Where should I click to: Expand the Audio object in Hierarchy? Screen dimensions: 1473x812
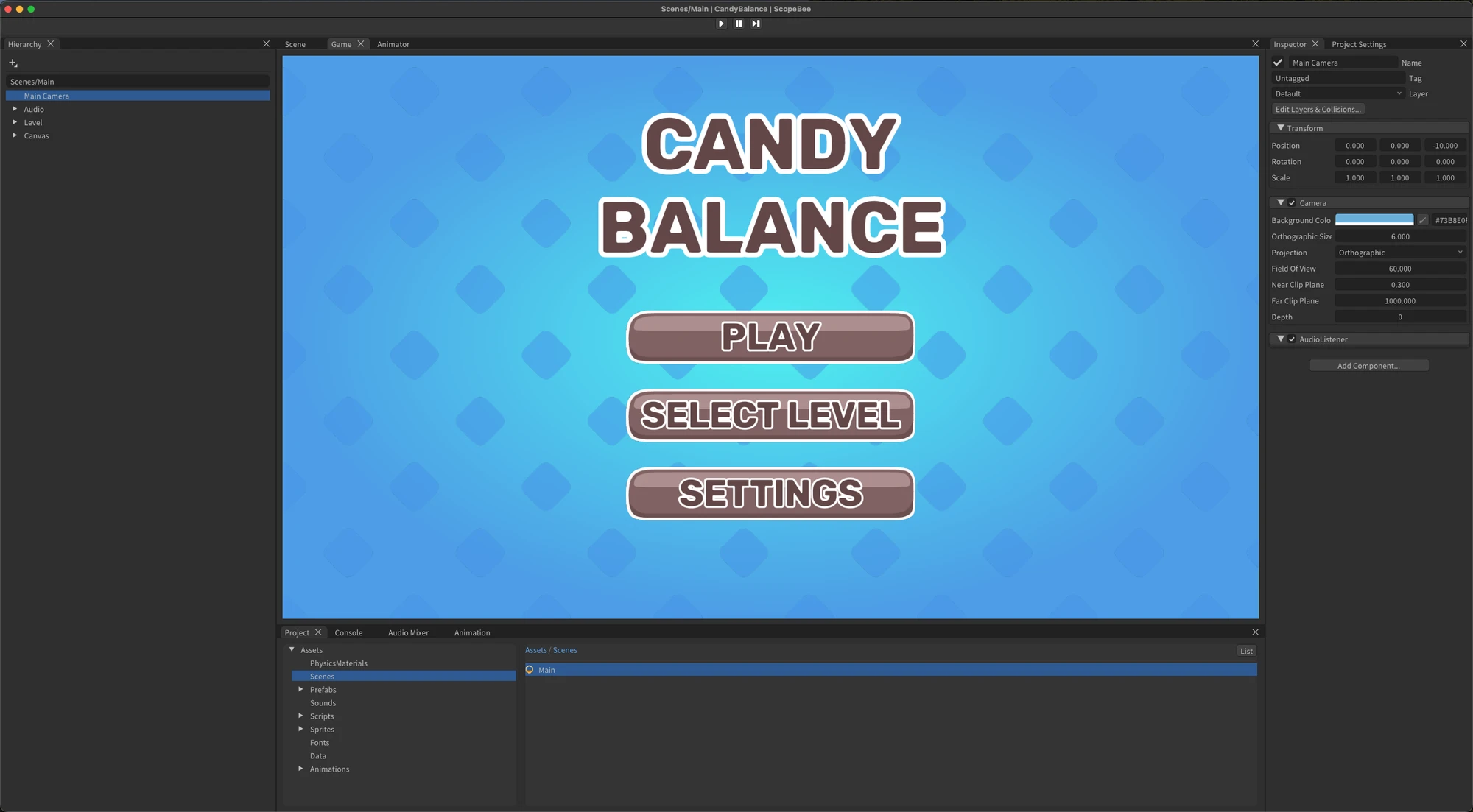[x=15, y=109]
